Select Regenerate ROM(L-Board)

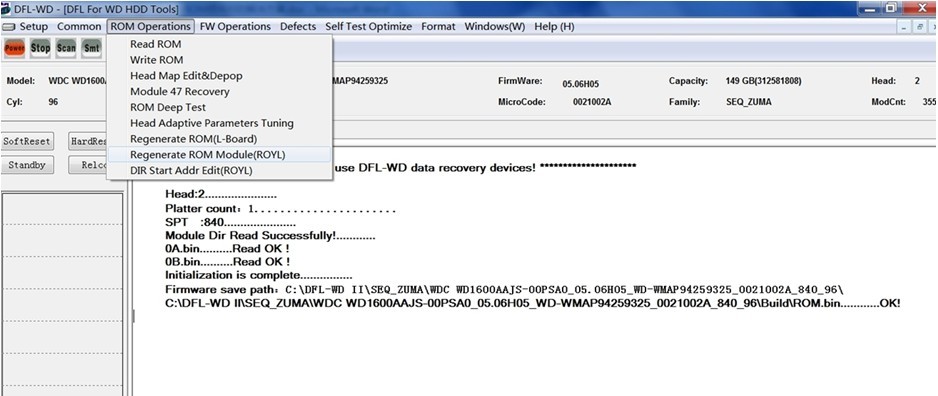tap(219, 139)
